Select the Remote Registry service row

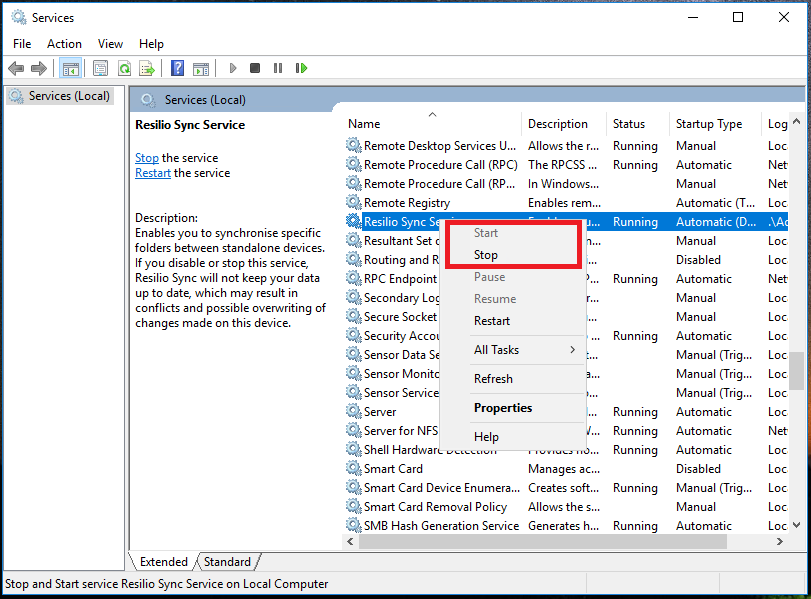click(566, 202)
